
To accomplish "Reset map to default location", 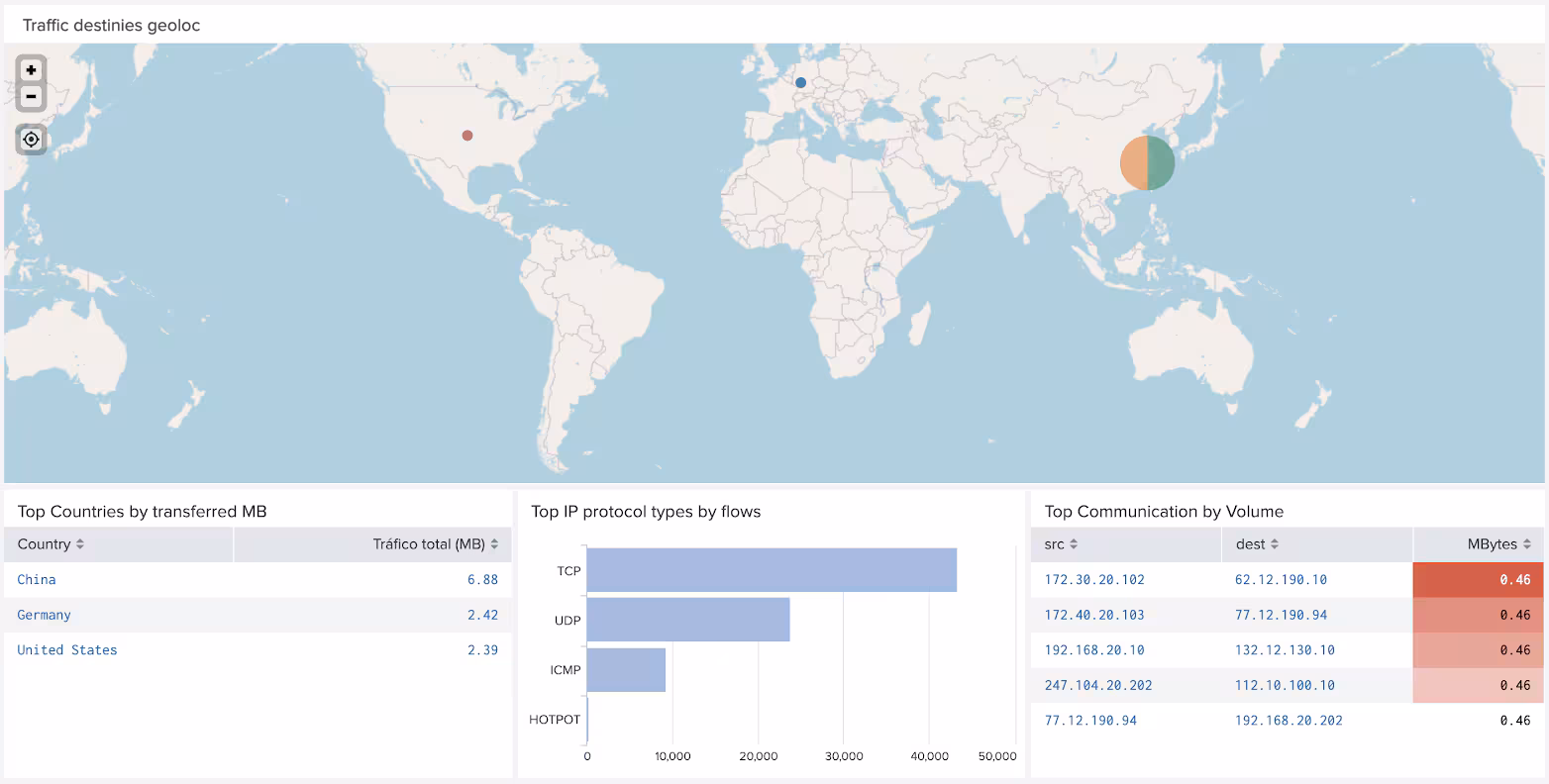I will (x=32, y=140).
